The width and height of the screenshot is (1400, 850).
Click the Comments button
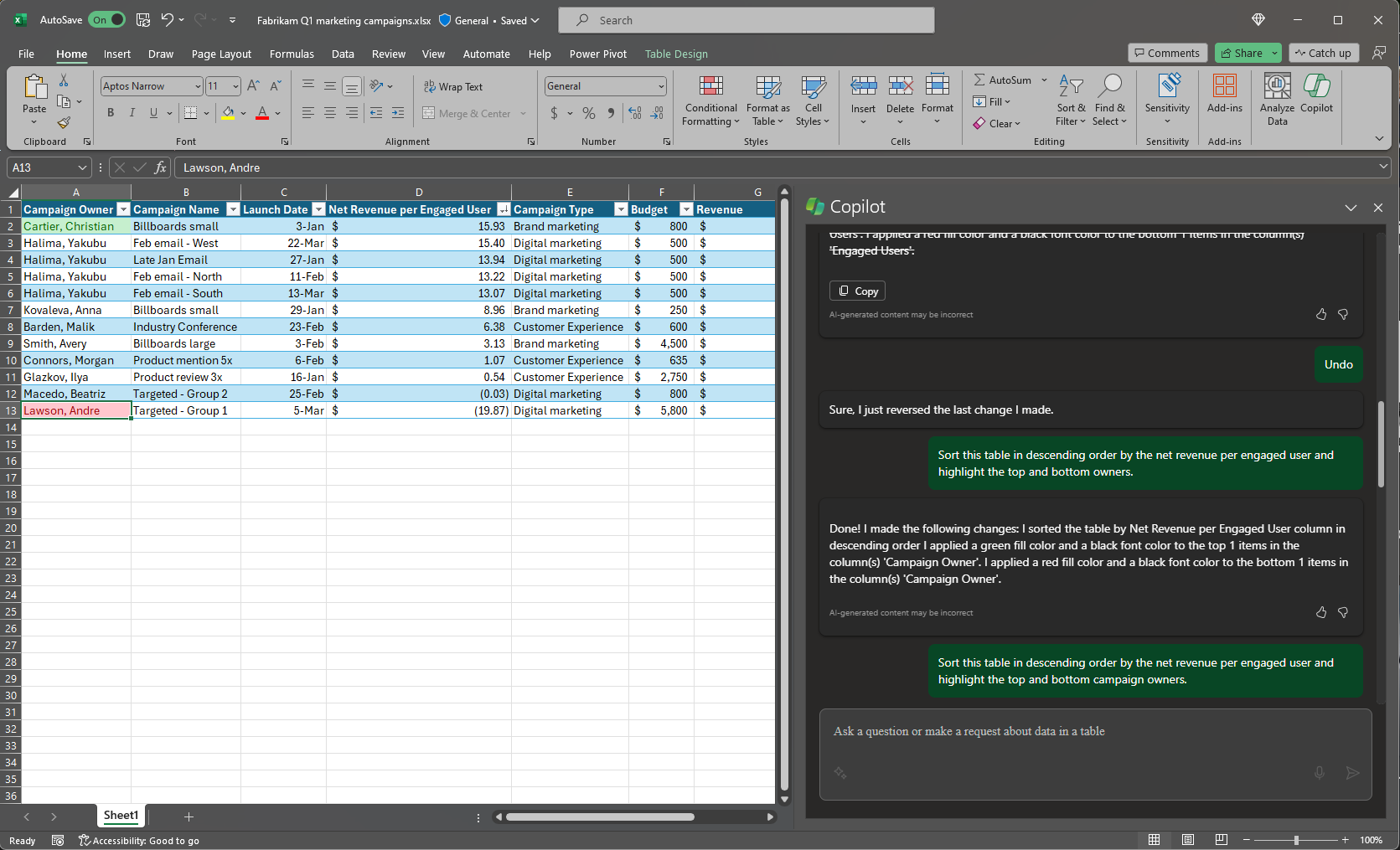[x=1167, y=53]
